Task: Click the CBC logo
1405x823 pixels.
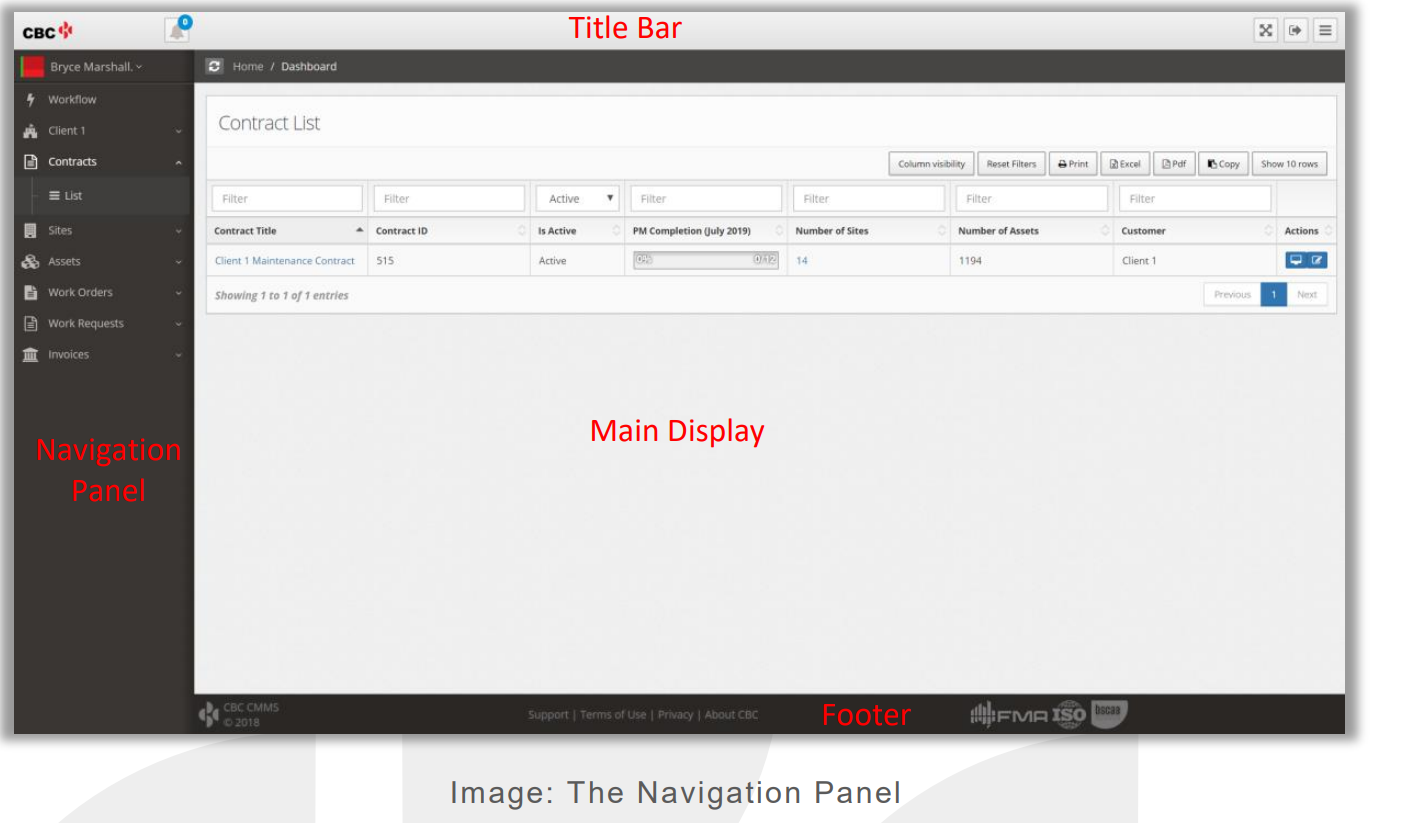Action: coord(48,31)
